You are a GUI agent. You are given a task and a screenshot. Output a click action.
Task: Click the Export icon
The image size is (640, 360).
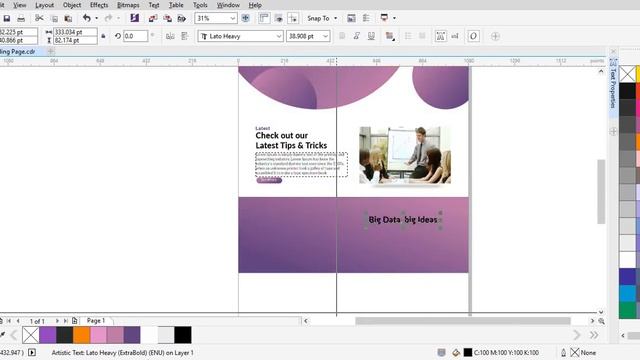167,18
